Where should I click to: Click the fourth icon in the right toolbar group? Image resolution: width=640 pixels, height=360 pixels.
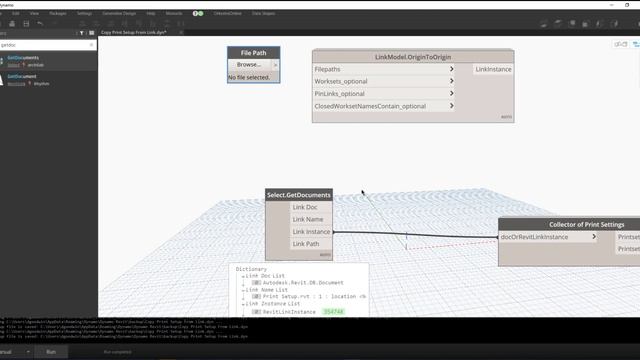coord(585,24)
